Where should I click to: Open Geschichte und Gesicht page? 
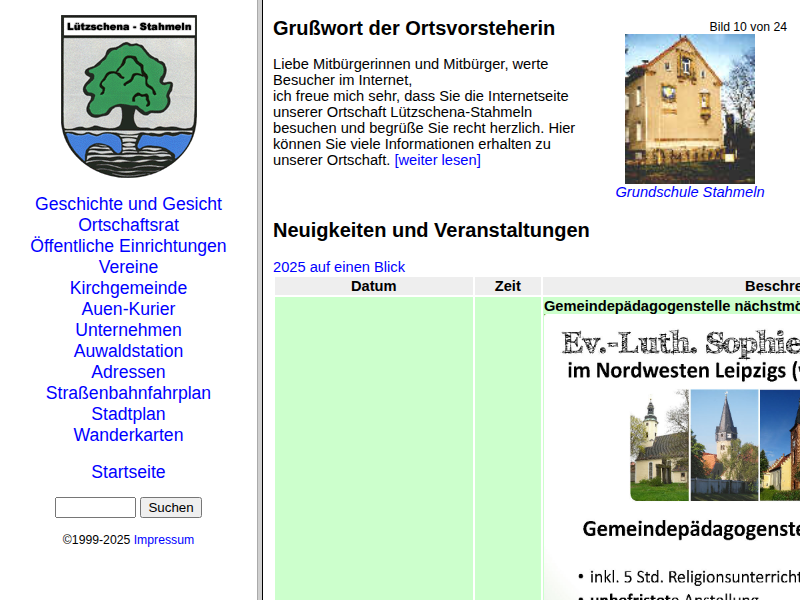pyautogui.click(x=128, y=204)
